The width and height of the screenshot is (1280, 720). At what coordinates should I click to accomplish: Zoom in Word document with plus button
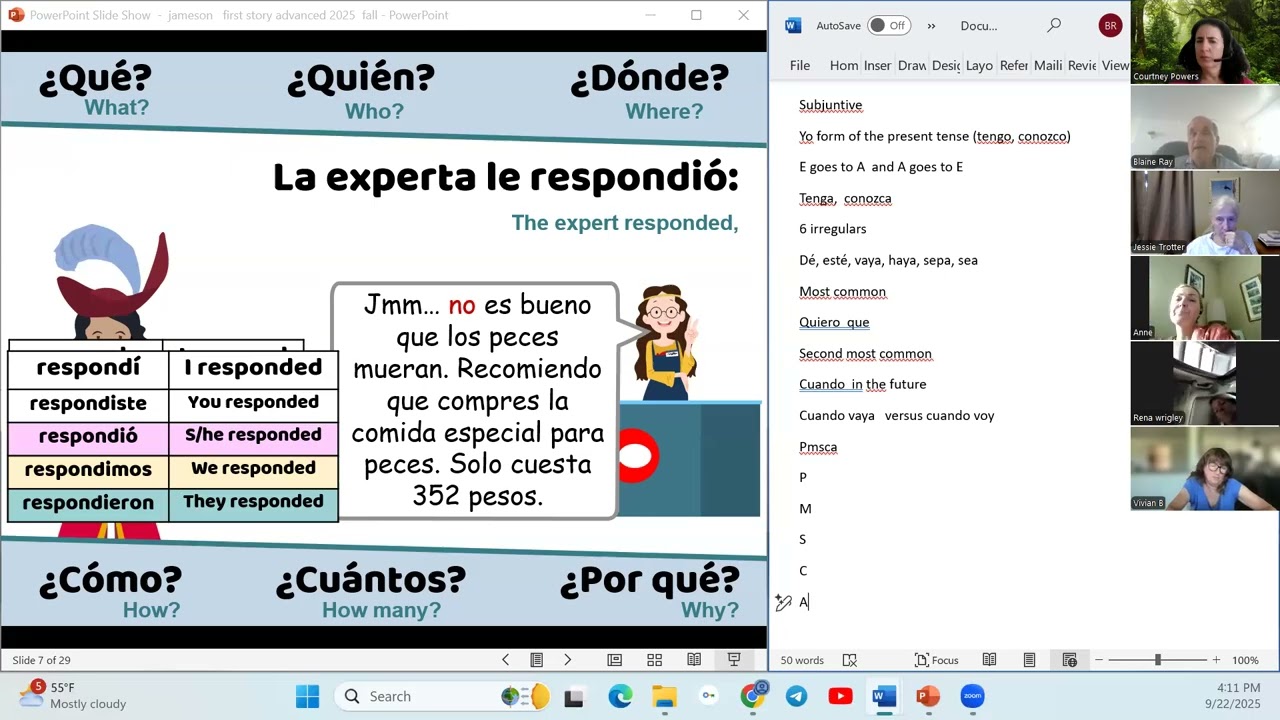pos(1216,660)
